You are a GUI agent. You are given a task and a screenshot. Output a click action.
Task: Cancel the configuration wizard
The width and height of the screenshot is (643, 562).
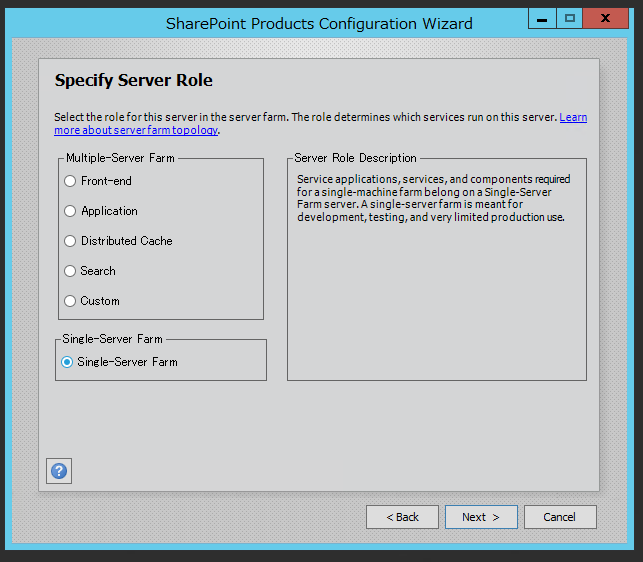[560, 517]
